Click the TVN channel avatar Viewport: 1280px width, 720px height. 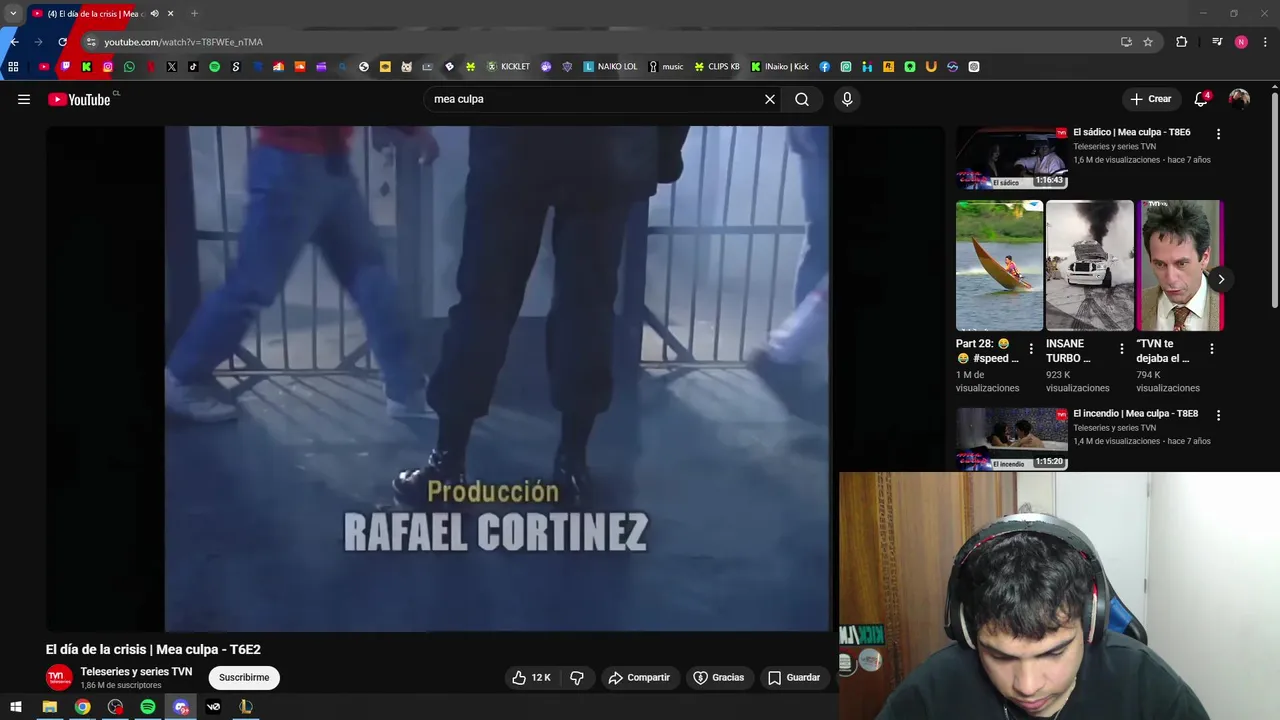[x=59, y=677]
